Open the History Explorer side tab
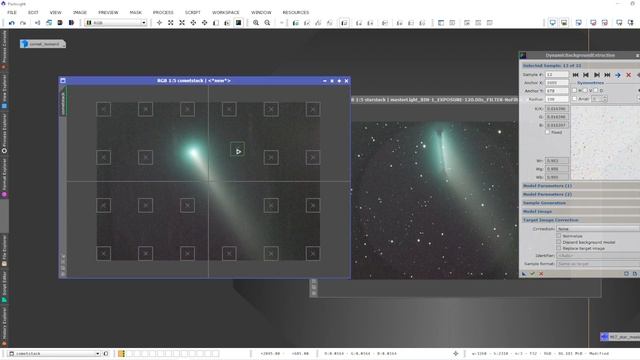 coord(4,327)
